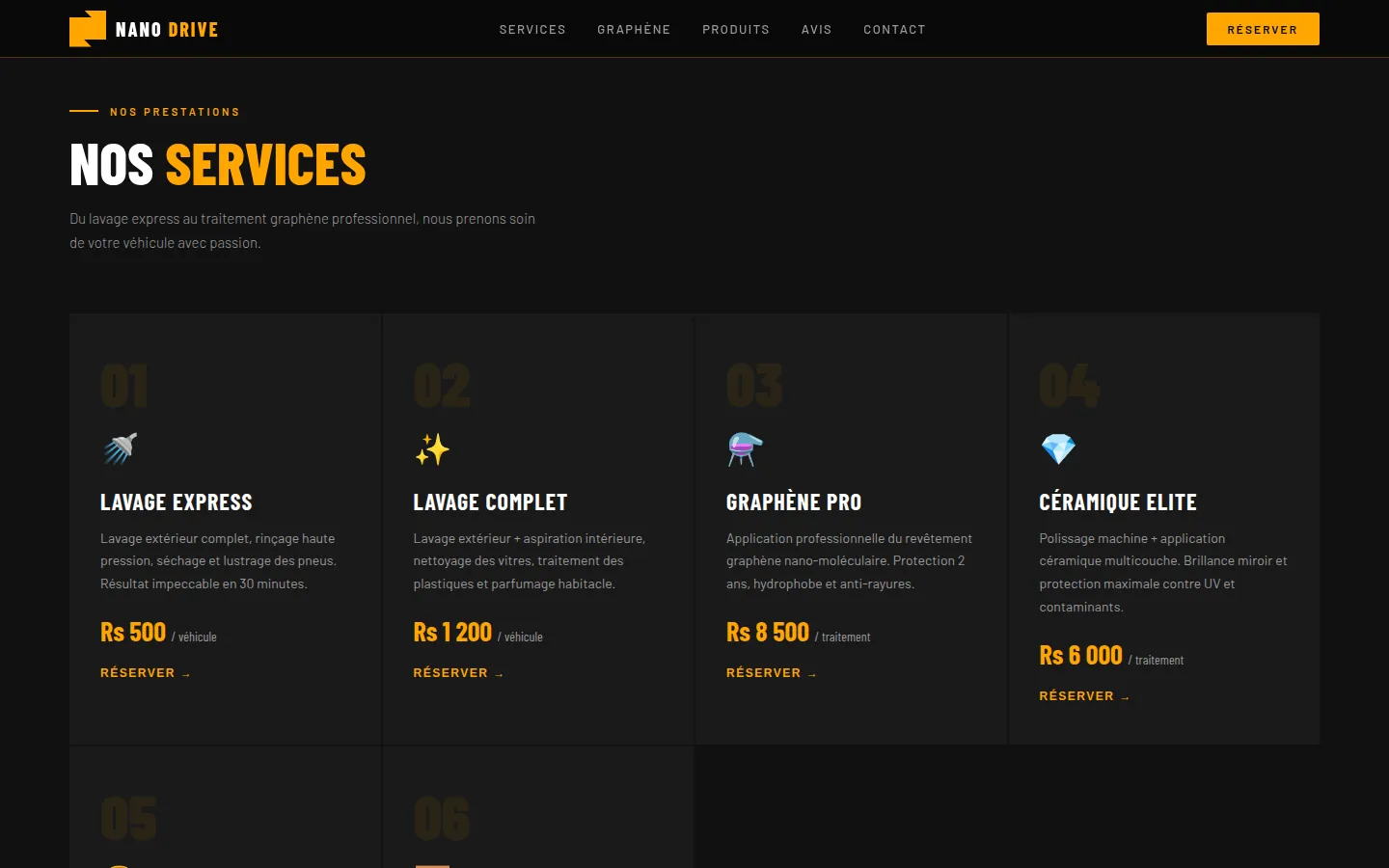1389x868 pixels.
Task: Click Réserver link under Céramique Elite
Action: pos(1084,696)
